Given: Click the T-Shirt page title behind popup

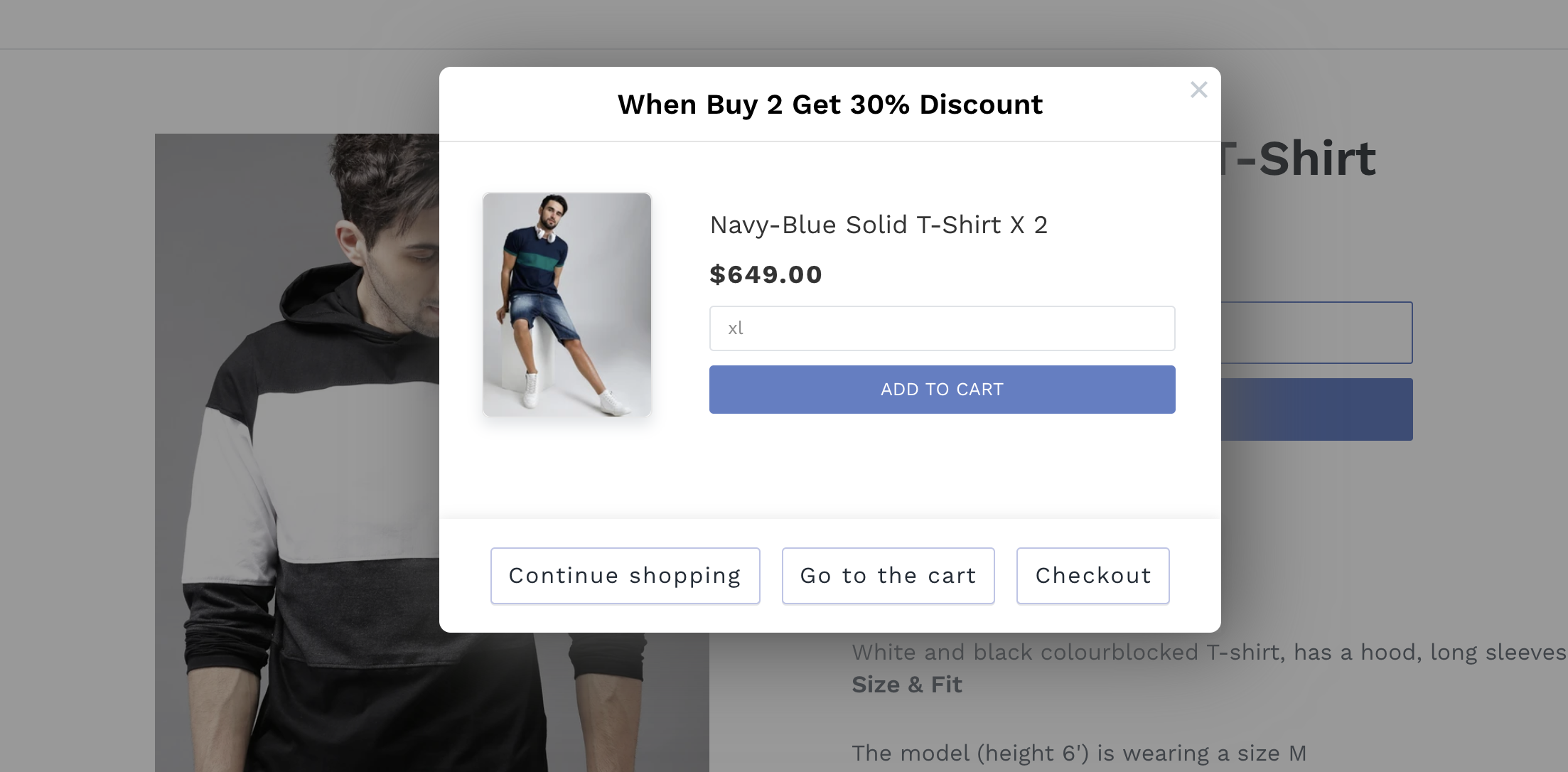Looking at the screenshot, I should [1301, 159].
